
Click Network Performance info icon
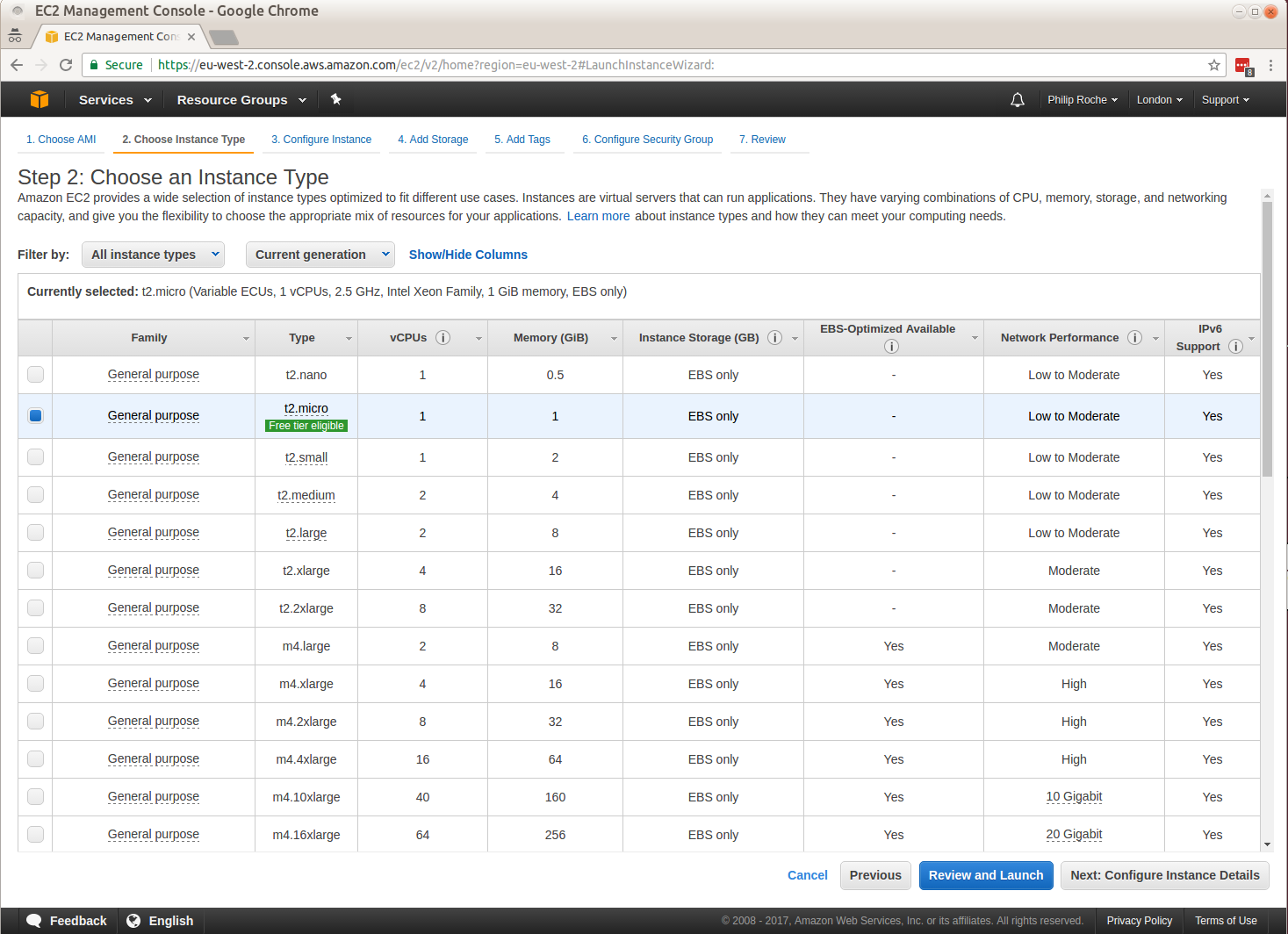1135,338
